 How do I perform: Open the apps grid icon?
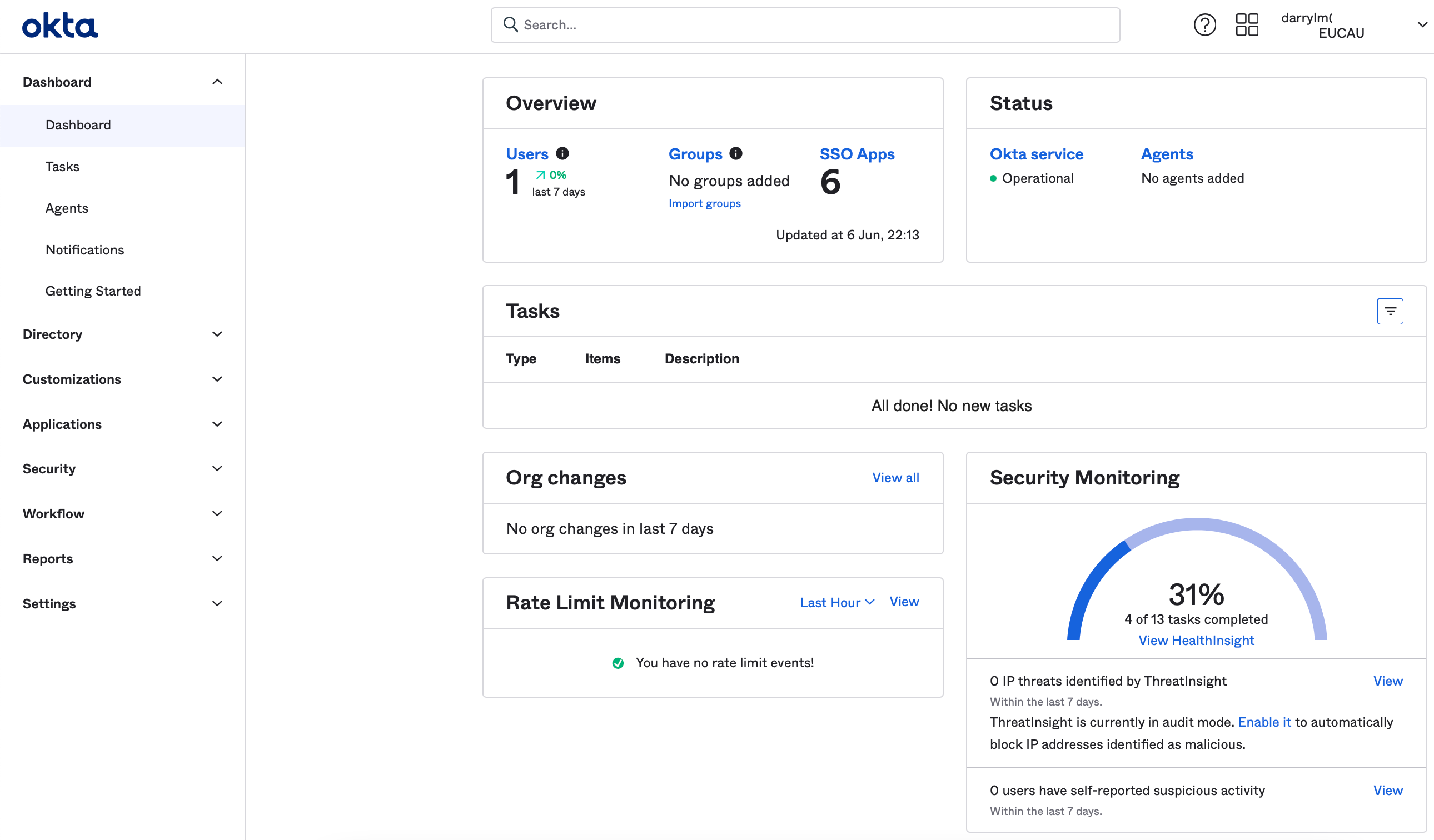pos(1246,25)
